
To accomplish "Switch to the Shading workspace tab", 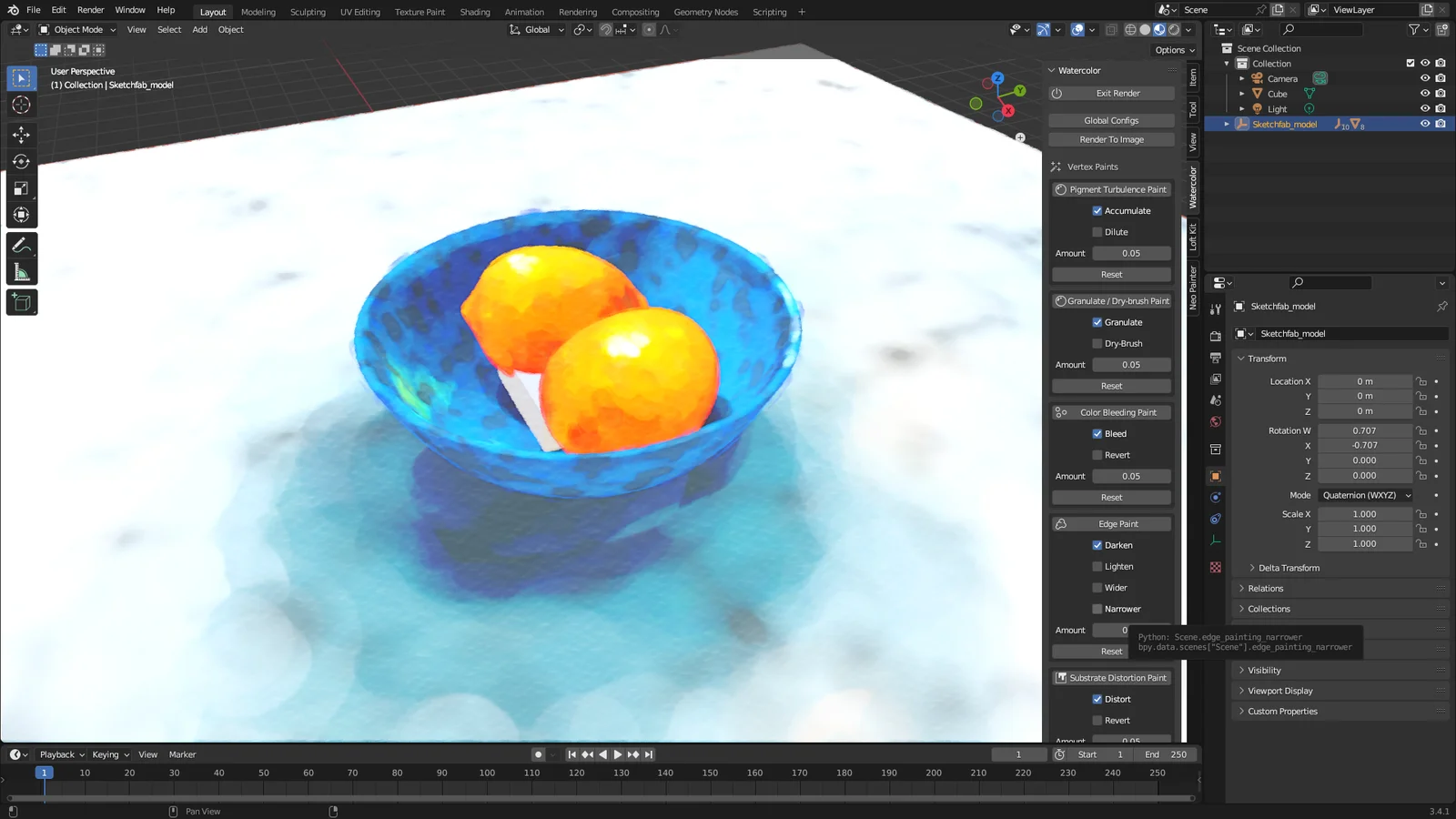I will click(x=474, y=12).
